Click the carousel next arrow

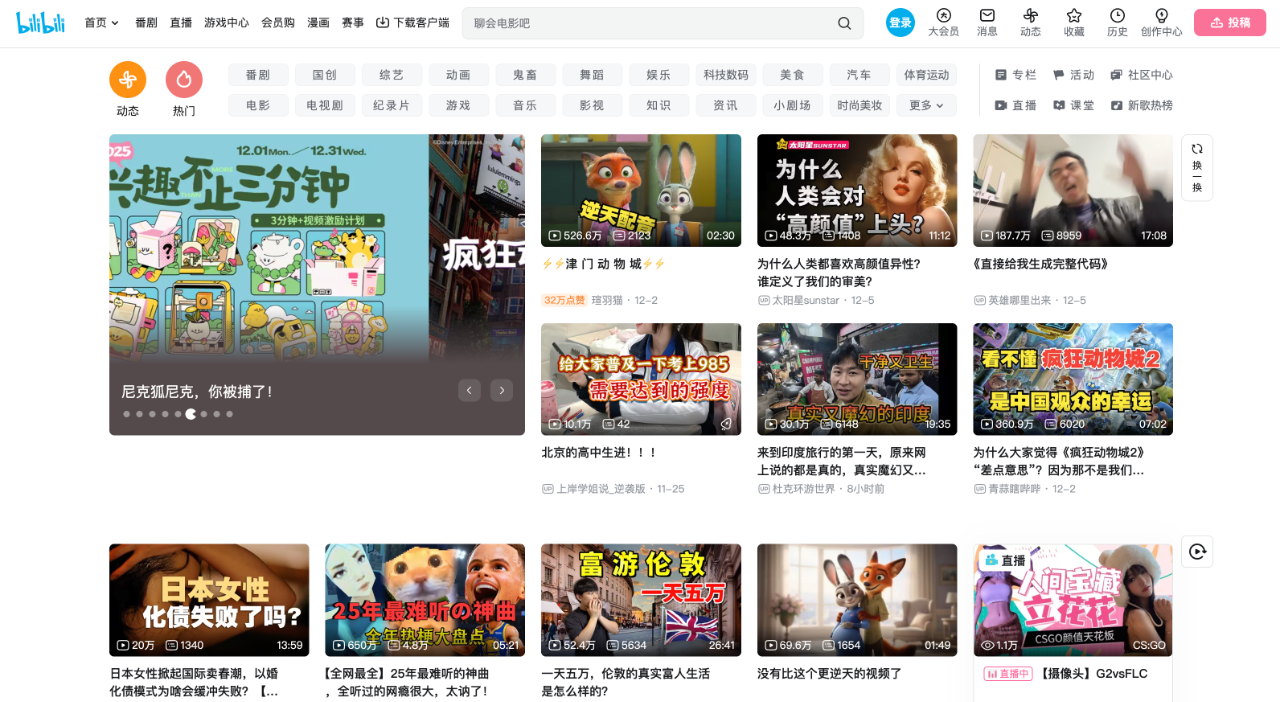click(501, 390)
